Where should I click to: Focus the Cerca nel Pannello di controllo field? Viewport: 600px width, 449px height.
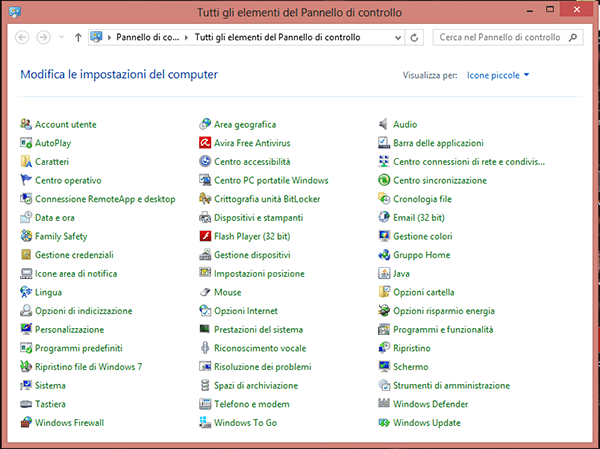pyautogui.click(x=508, y=38)
